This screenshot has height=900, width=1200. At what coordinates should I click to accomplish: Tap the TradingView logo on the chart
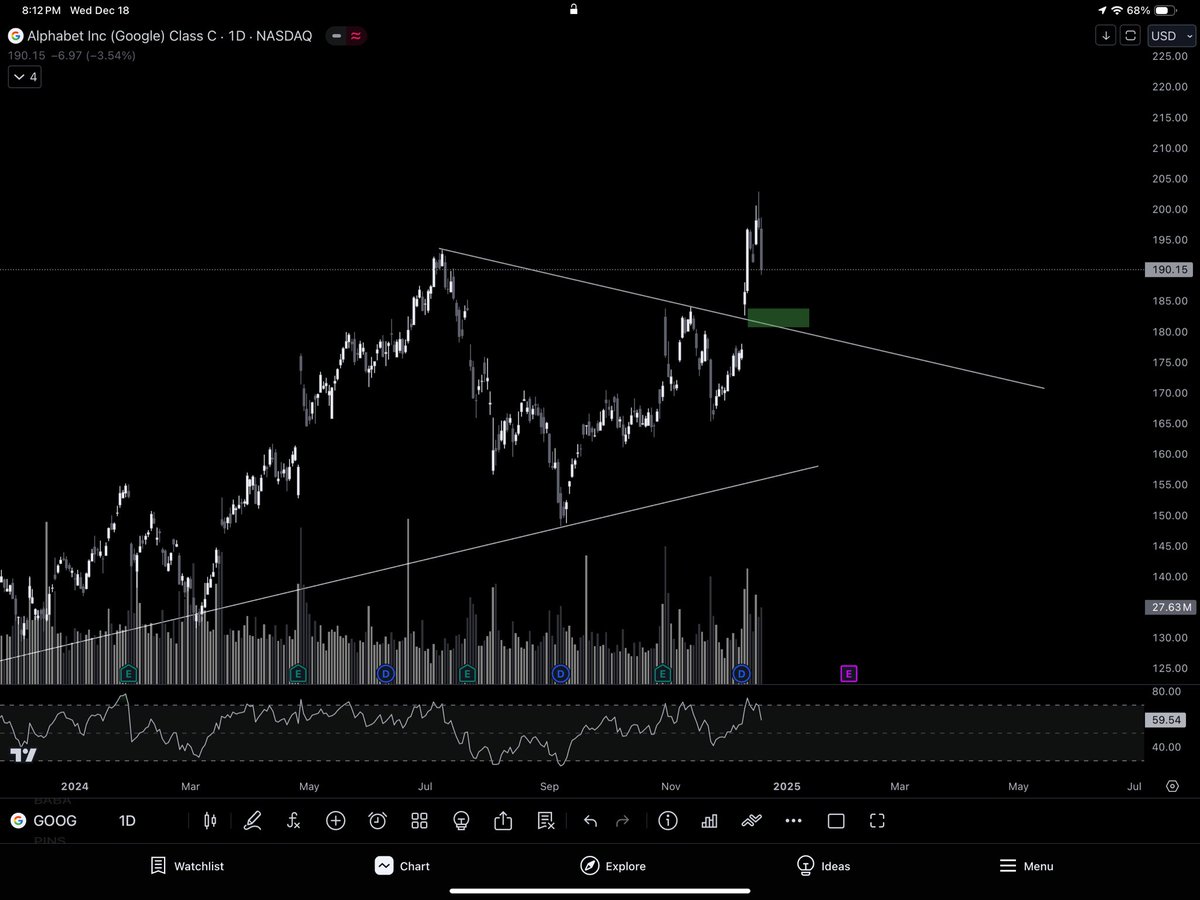24,755
